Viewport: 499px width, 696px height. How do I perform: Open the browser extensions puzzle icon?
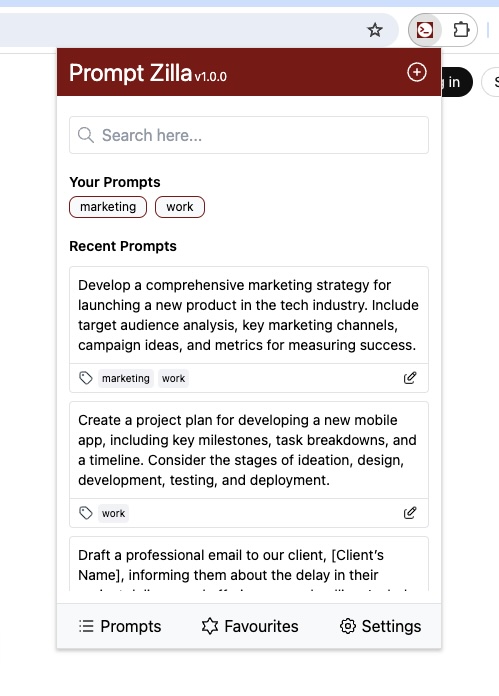[461, 30]
